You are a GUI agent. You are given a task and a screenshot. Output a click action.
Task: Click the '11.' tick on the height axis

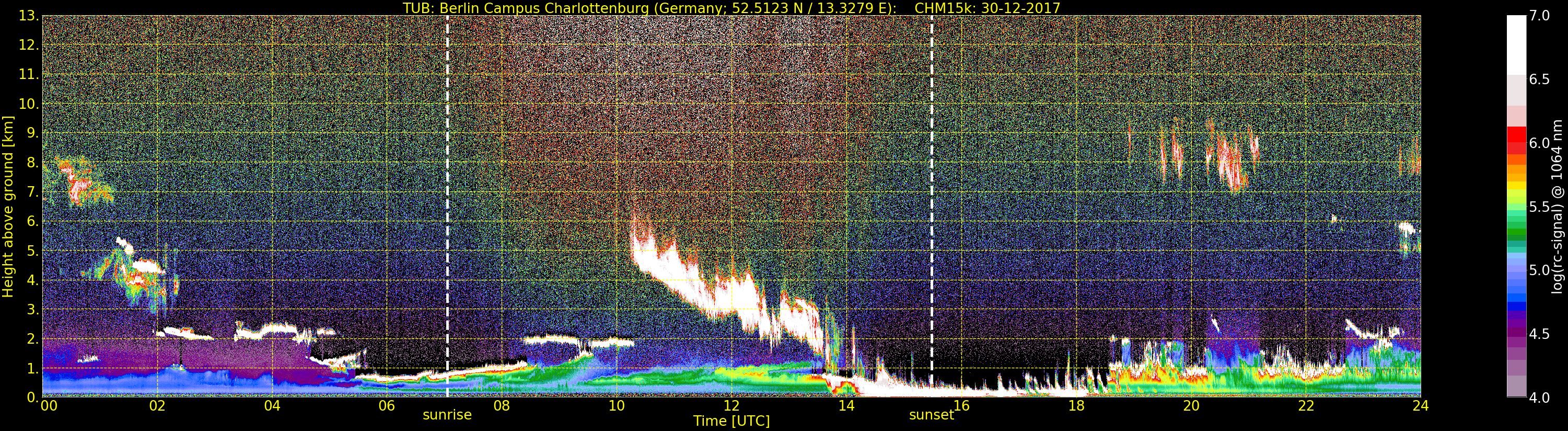pos(29,74)
